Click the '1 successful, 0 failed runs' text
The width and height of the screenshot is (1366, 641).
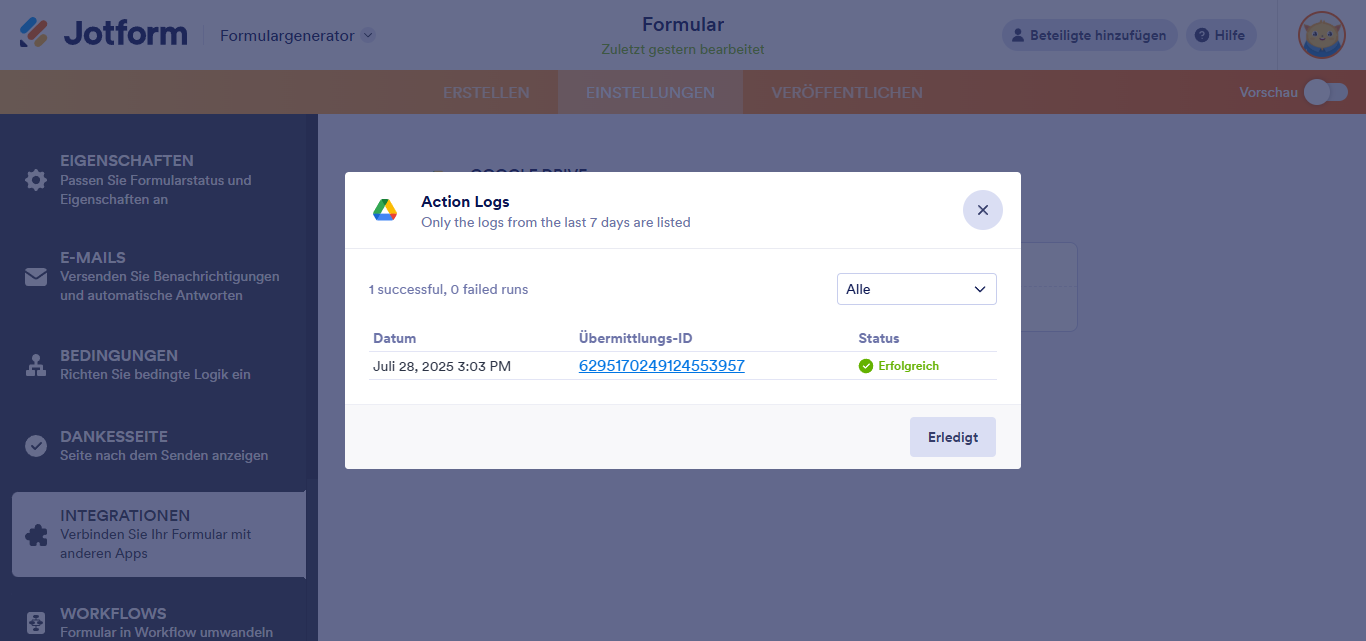tap(448, 289)
